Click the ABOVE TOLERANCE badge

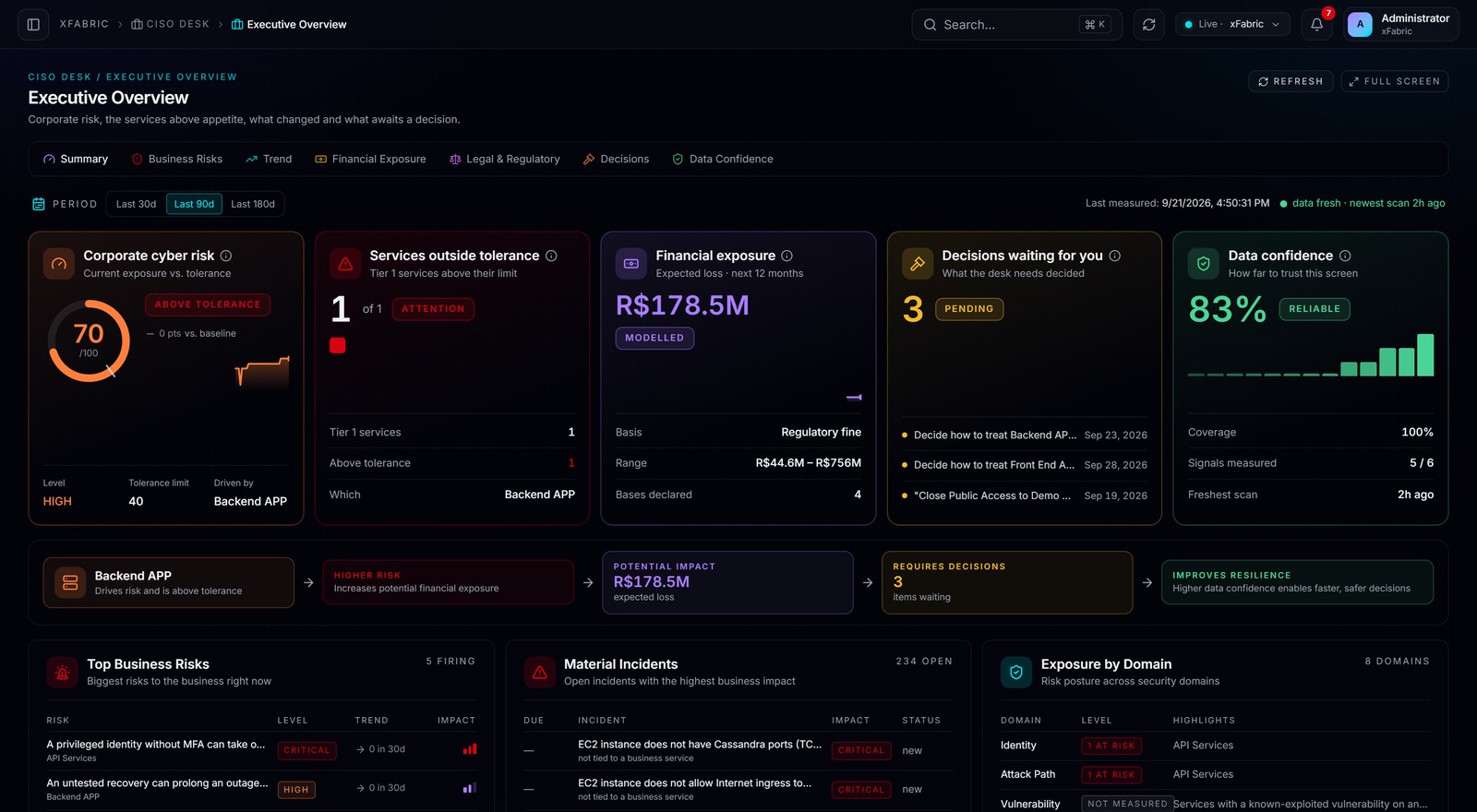pyautogui.click(x=208, y=304)
